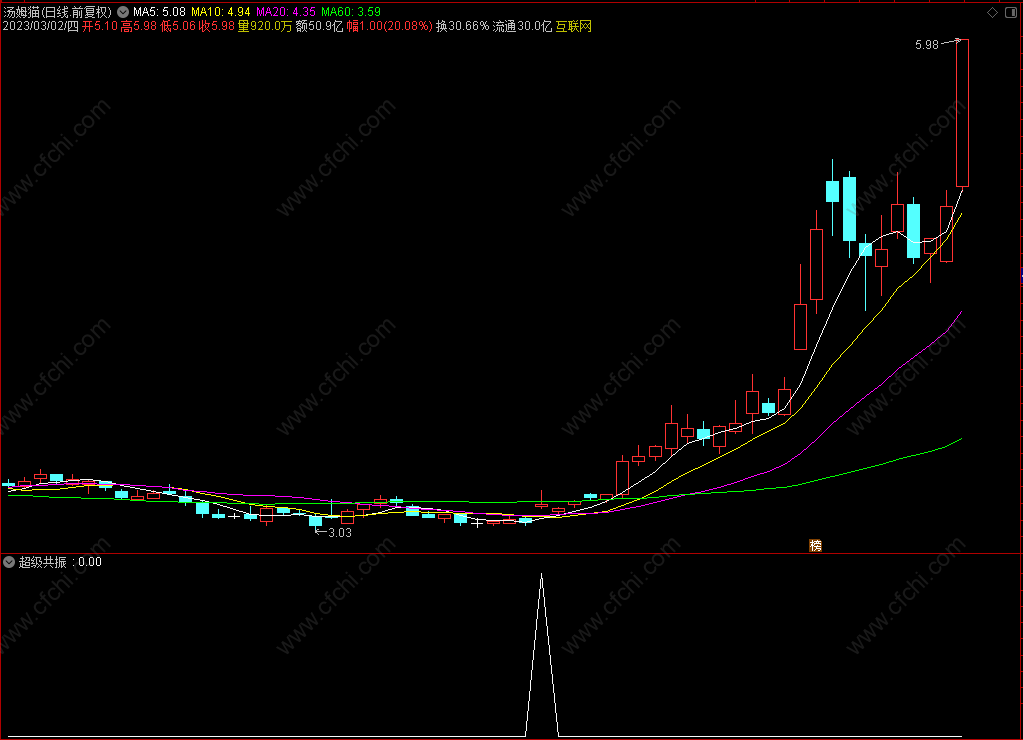Click the turnover rate 换30.66%
The image size is (1023, 740).
[x=463, y=26]
